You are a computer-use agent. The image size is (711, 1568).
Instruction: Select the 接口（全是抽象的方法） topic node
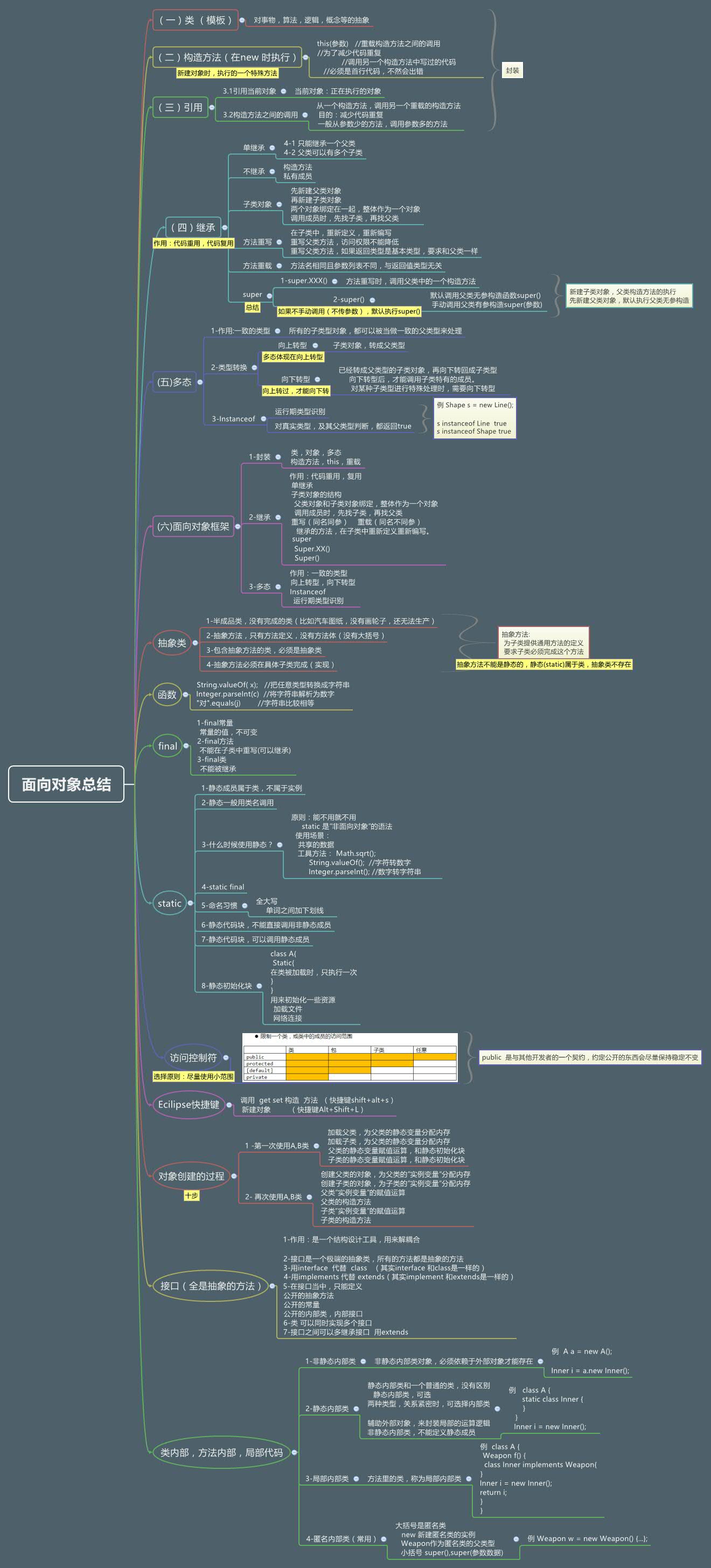(210, 1286)
